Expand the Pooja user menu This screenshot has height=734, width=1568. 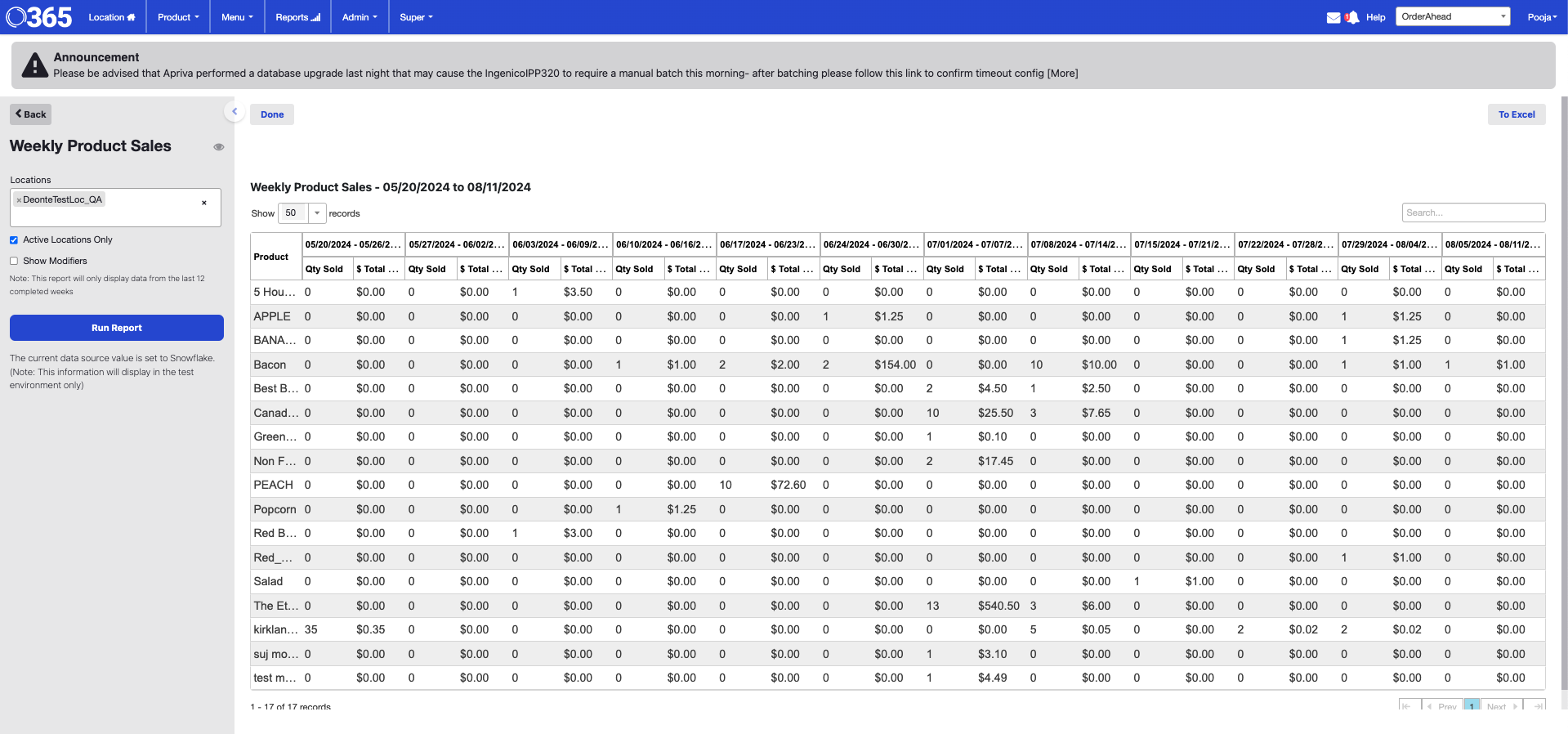pyautogui.click(x=1542, y=17)
